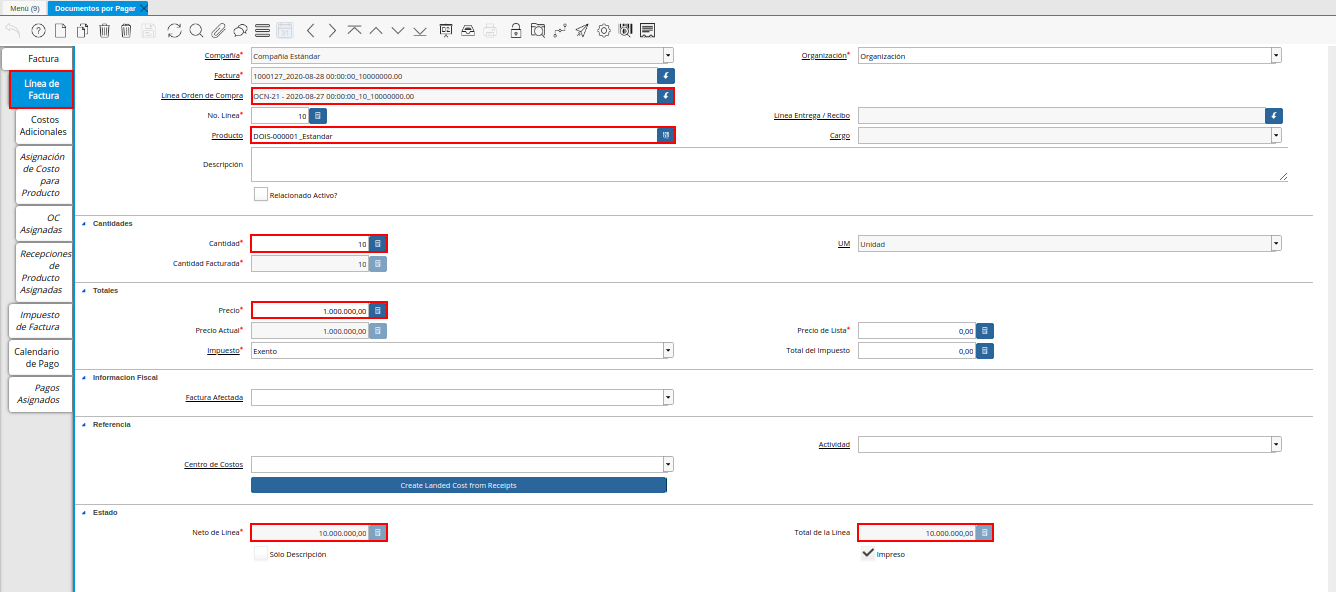Click the product info barcode icon
The image size is (1336, 592).
626,30
